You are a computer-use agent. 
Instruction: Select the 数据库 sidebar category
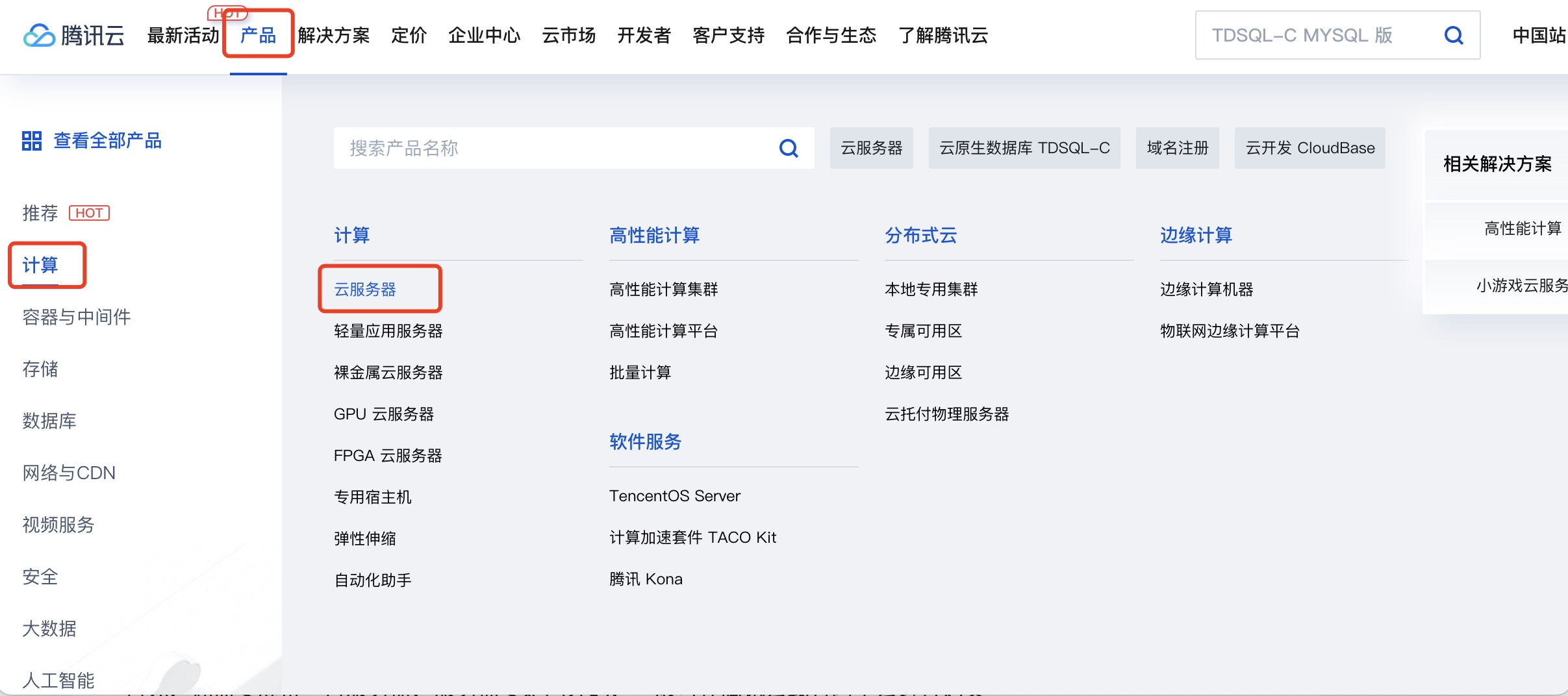coord(49,421)
